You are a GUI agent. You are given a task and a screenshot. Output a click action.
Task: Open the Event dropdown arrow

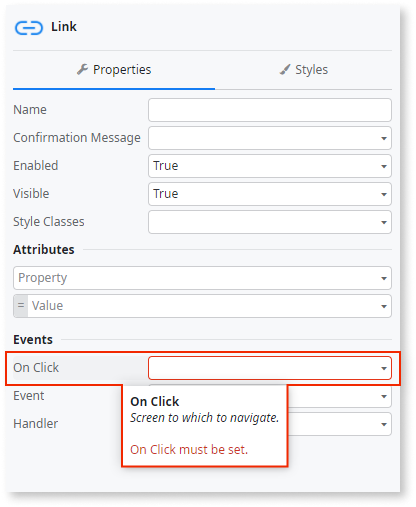click(384, 396)
